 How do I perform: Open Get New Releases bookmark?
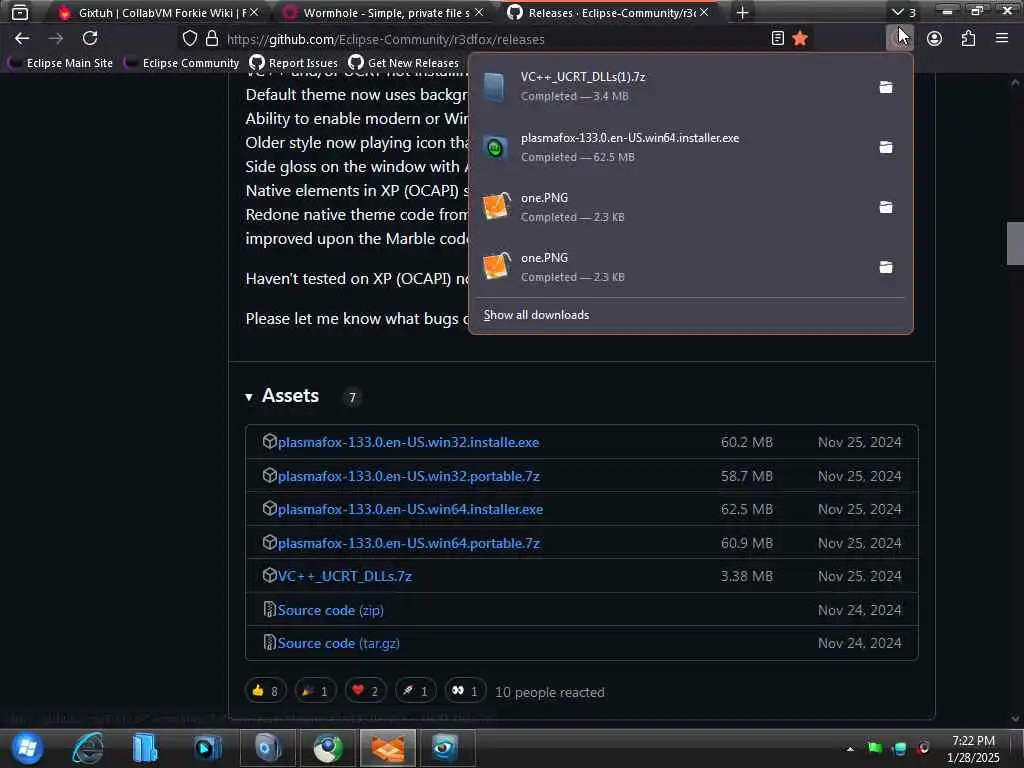(404, 63)
